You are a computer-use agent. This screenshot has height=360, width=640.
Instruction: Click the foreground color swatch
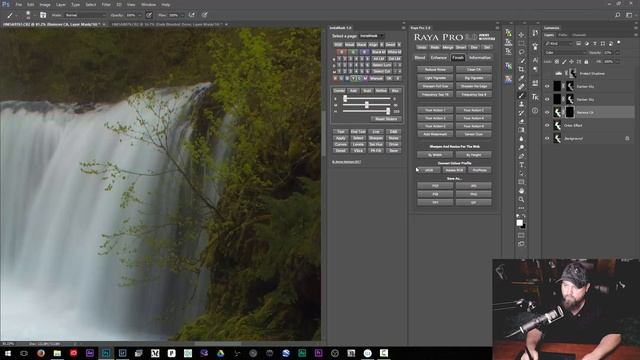pos(519,222)
